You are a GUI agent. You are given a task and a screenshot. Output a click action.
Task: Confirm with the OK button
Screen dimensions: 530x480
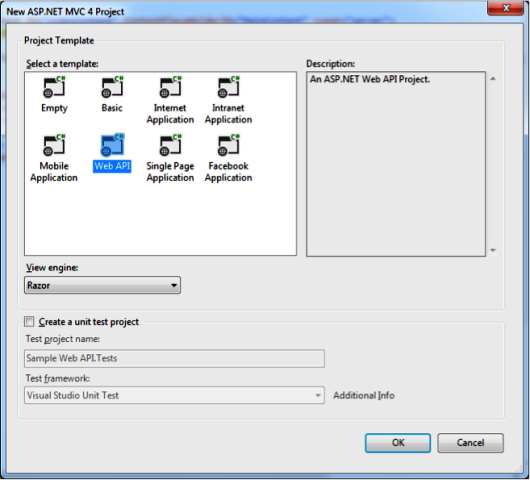[398, 443]
